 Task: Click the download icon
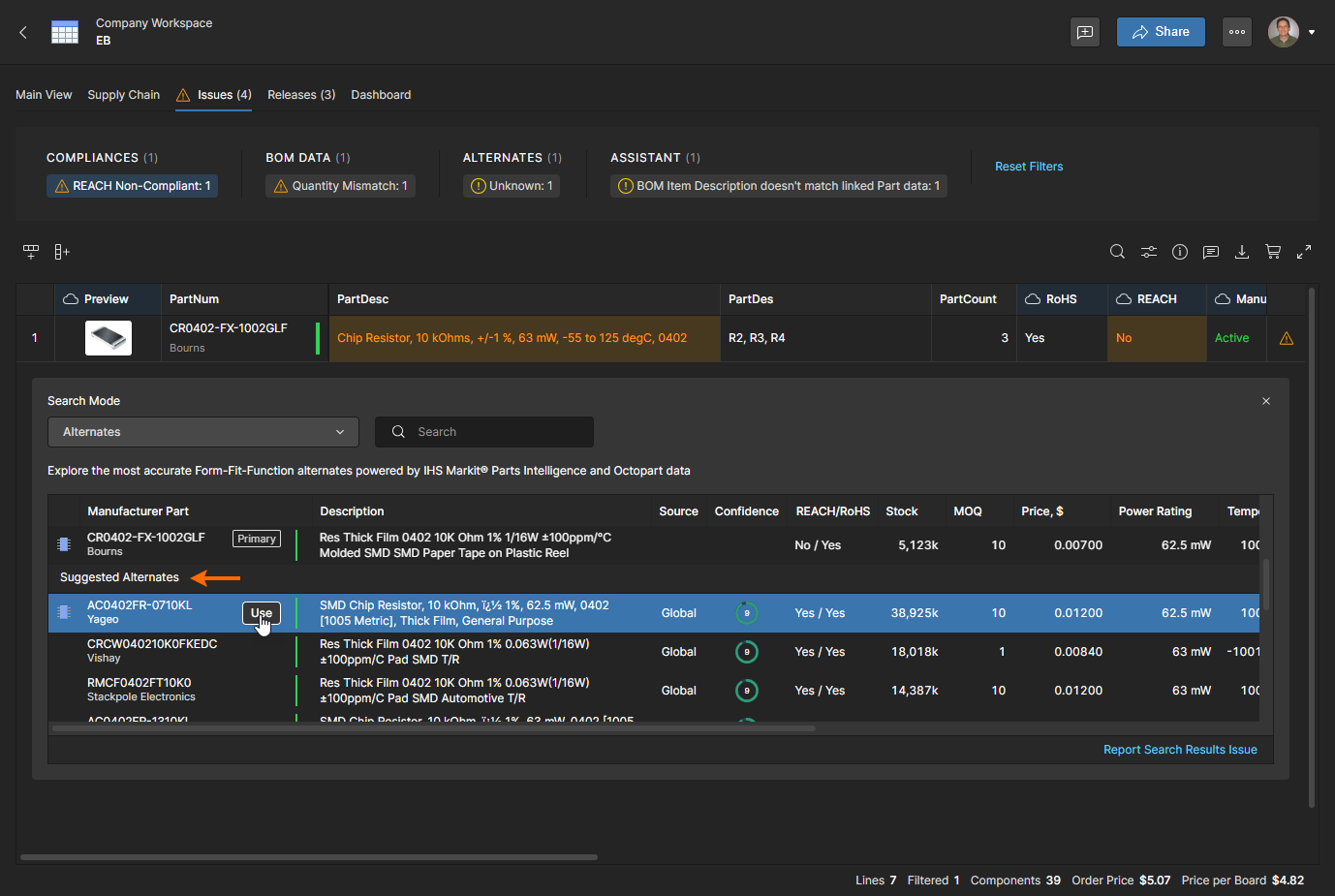coord(1241,252)
